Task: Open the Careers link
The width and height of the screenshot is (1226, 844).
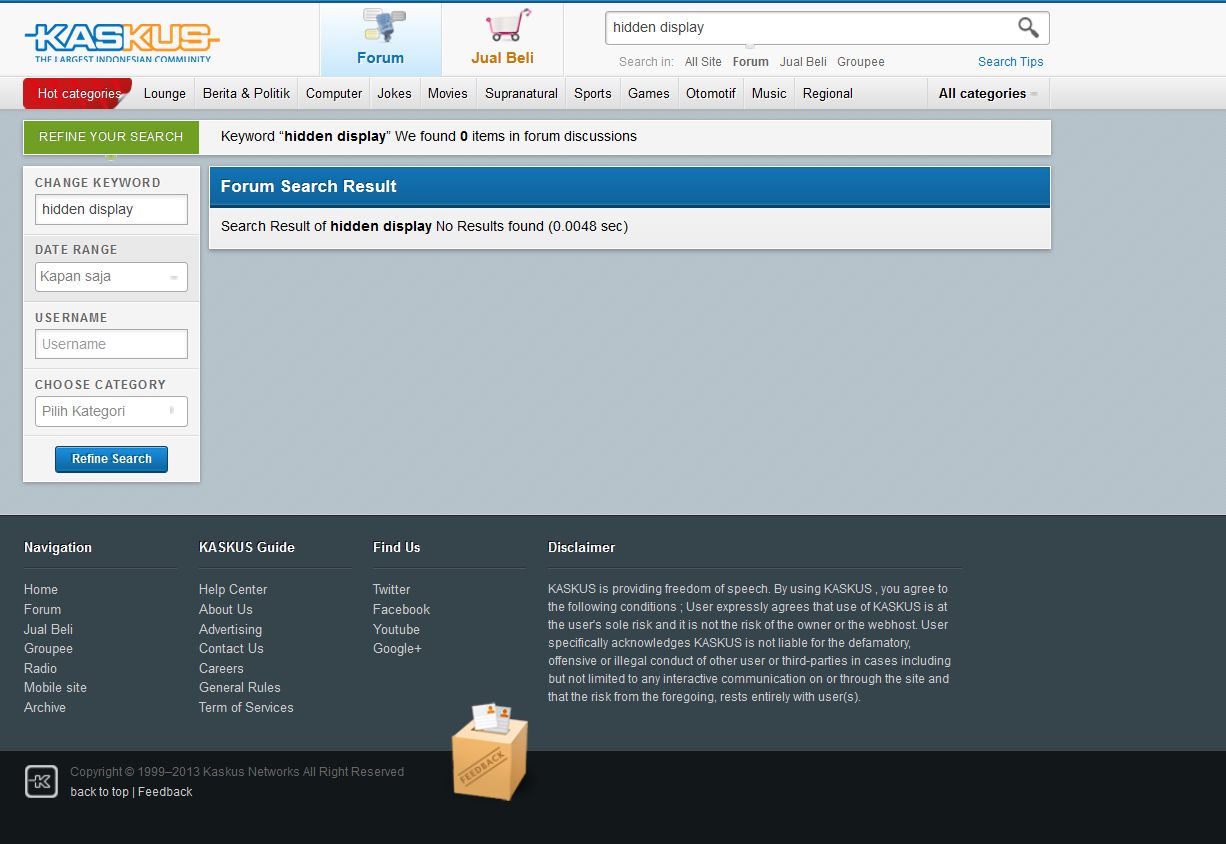Action: tap(221, 668)
